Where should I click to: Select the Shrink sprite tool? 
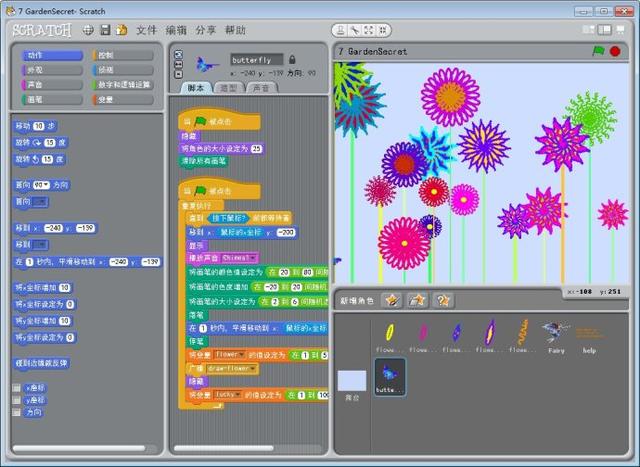click(382, 30)
